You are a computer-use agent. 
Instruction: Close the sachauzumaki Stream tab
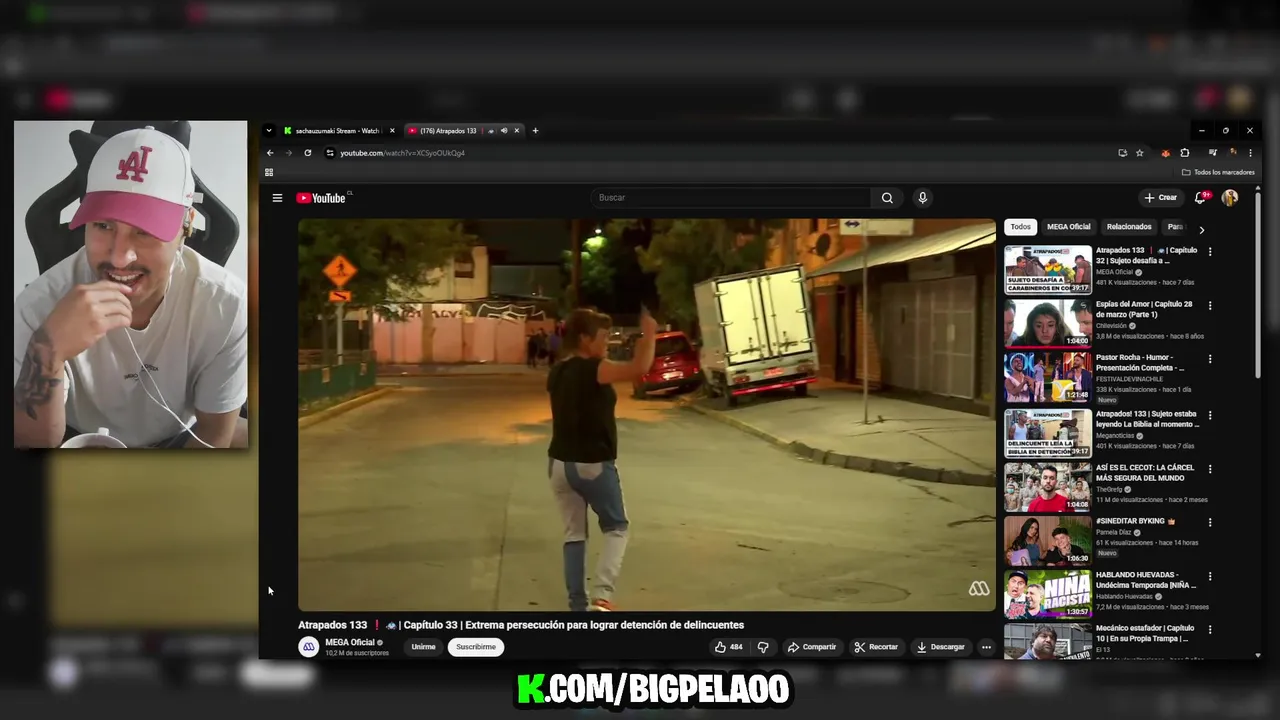[392, 131]
